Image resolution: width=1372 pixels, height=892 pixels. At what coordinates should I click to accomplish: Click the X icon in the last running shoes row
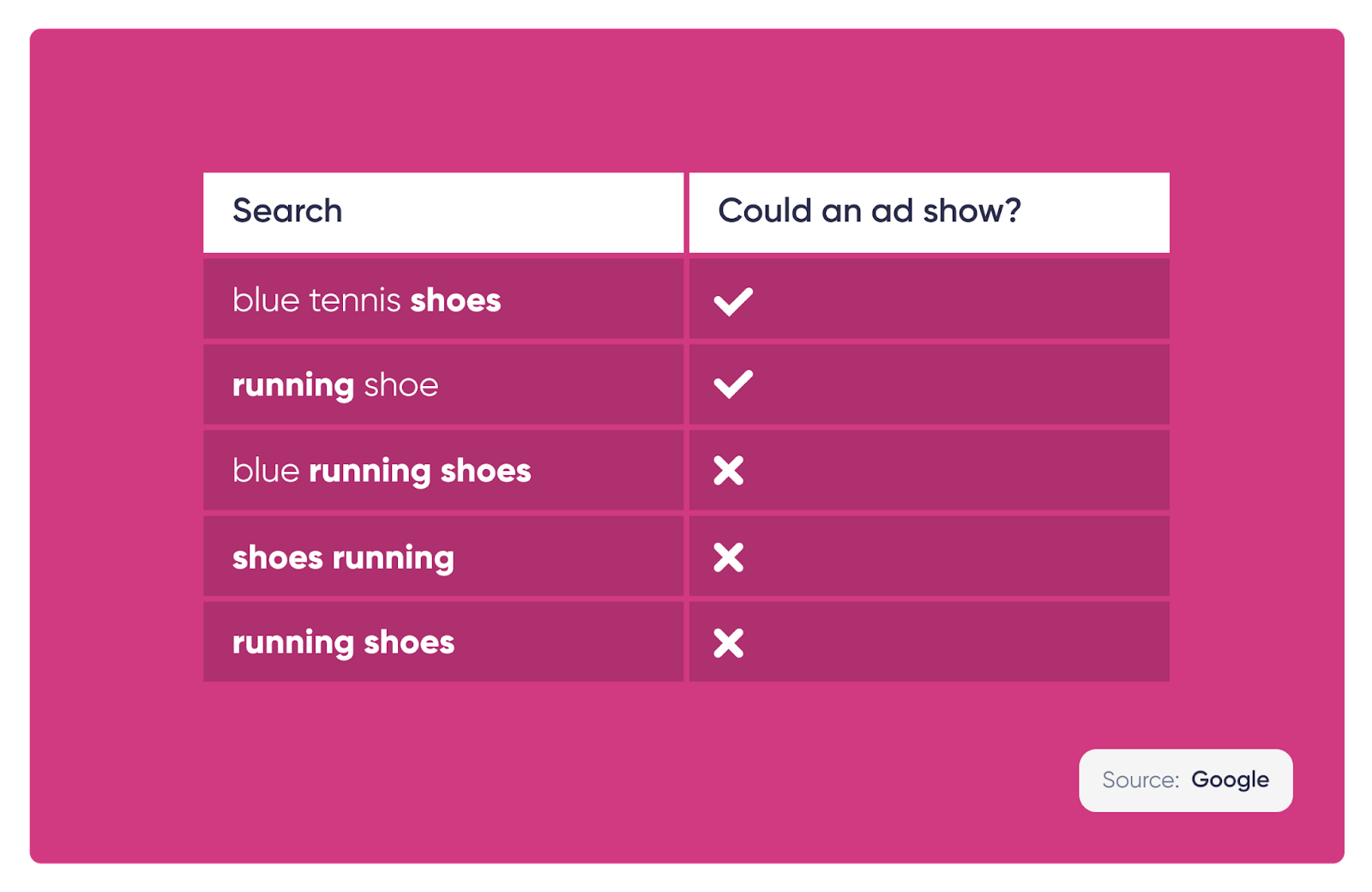tap(729, 643)
